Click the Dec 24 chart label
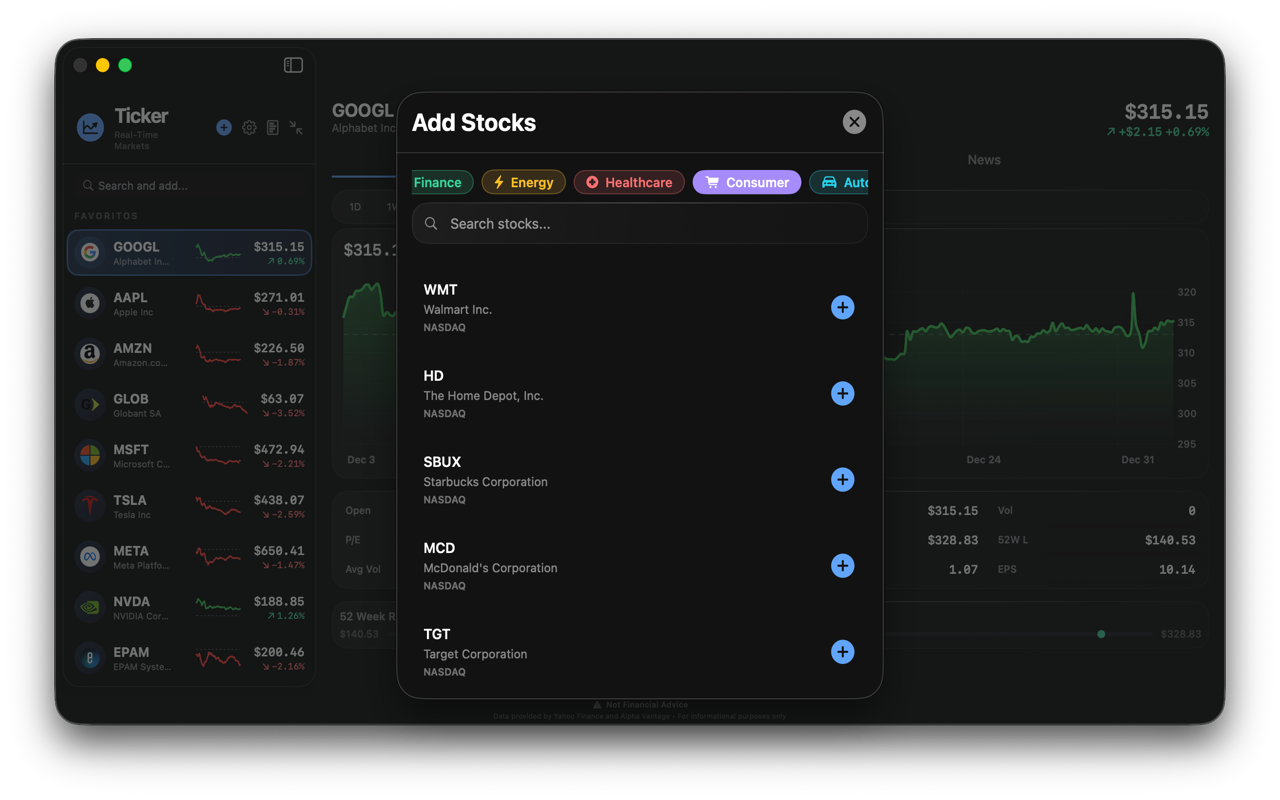Viewport: 1280px width, 800px height. tap(983, 460)
